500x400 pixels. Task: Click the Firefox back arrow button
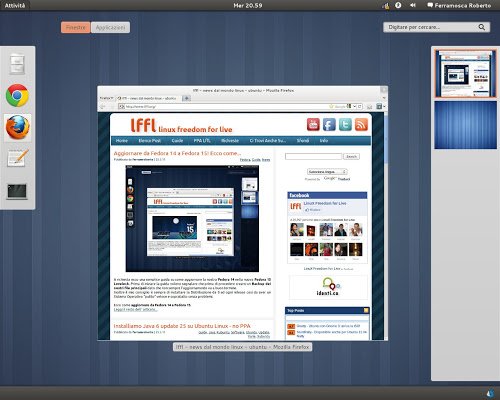pyautogui.click(x=103, y=106)
